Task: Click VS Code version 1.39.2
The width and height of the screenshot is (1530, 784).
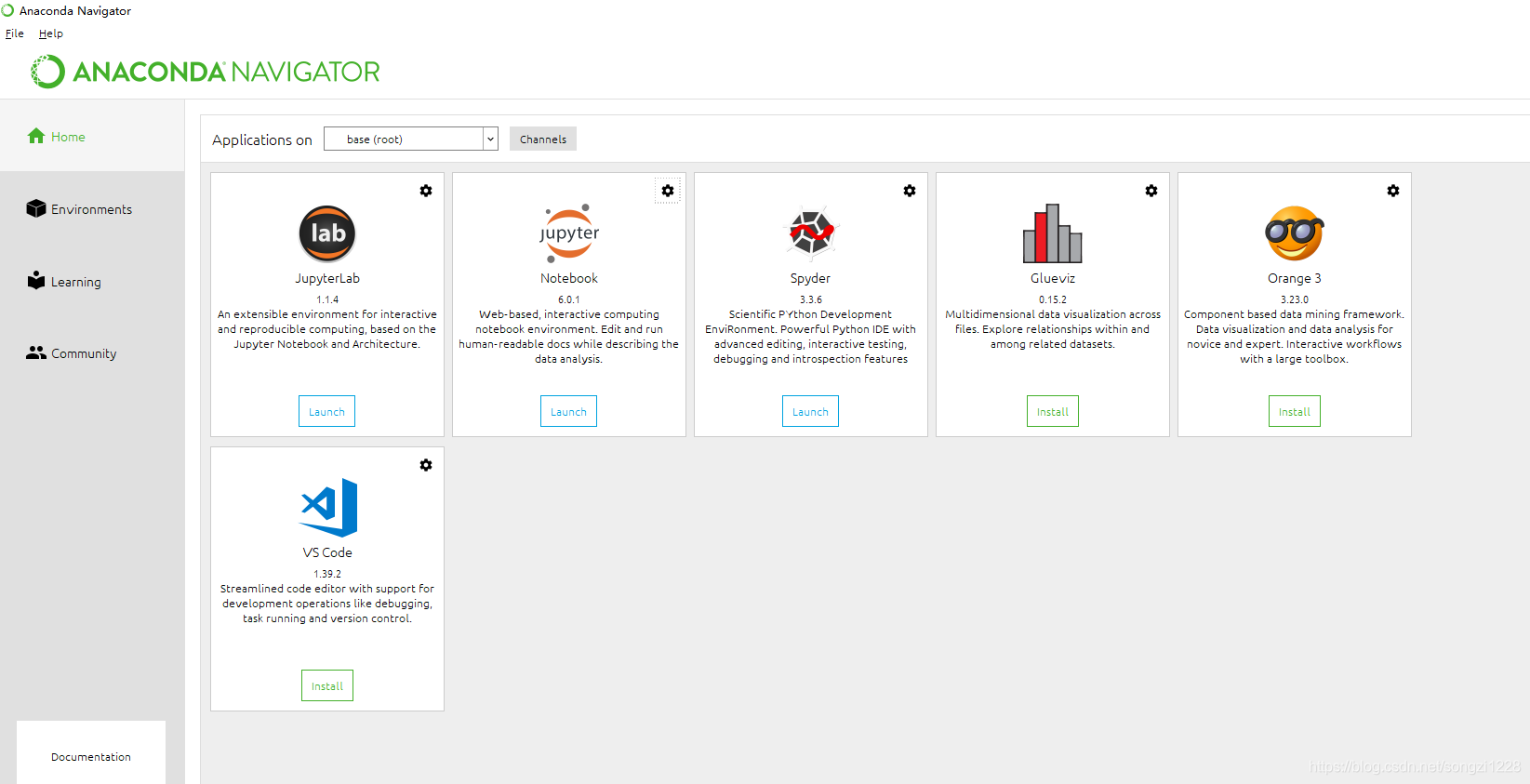Action: coord(327,574)
